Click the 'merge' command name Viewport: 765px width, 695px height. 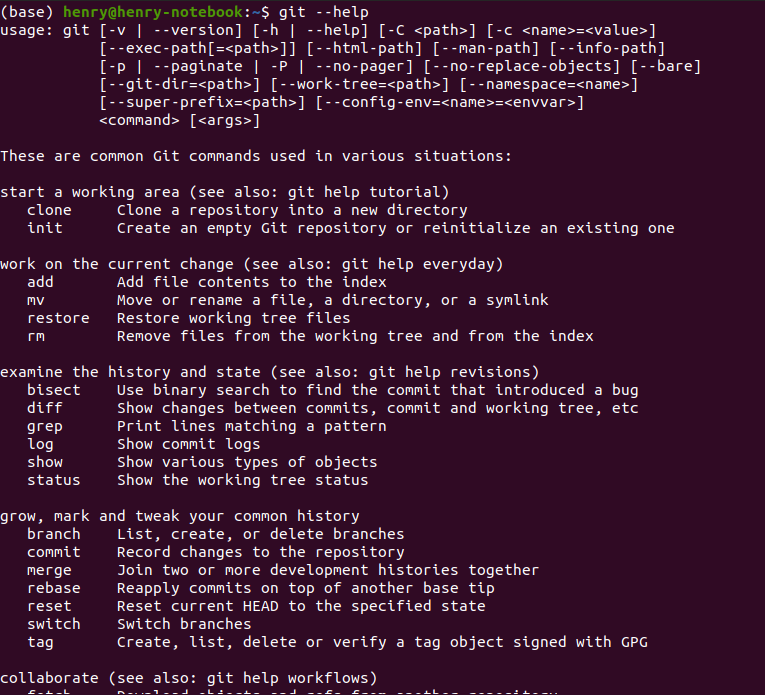(49, 570)
